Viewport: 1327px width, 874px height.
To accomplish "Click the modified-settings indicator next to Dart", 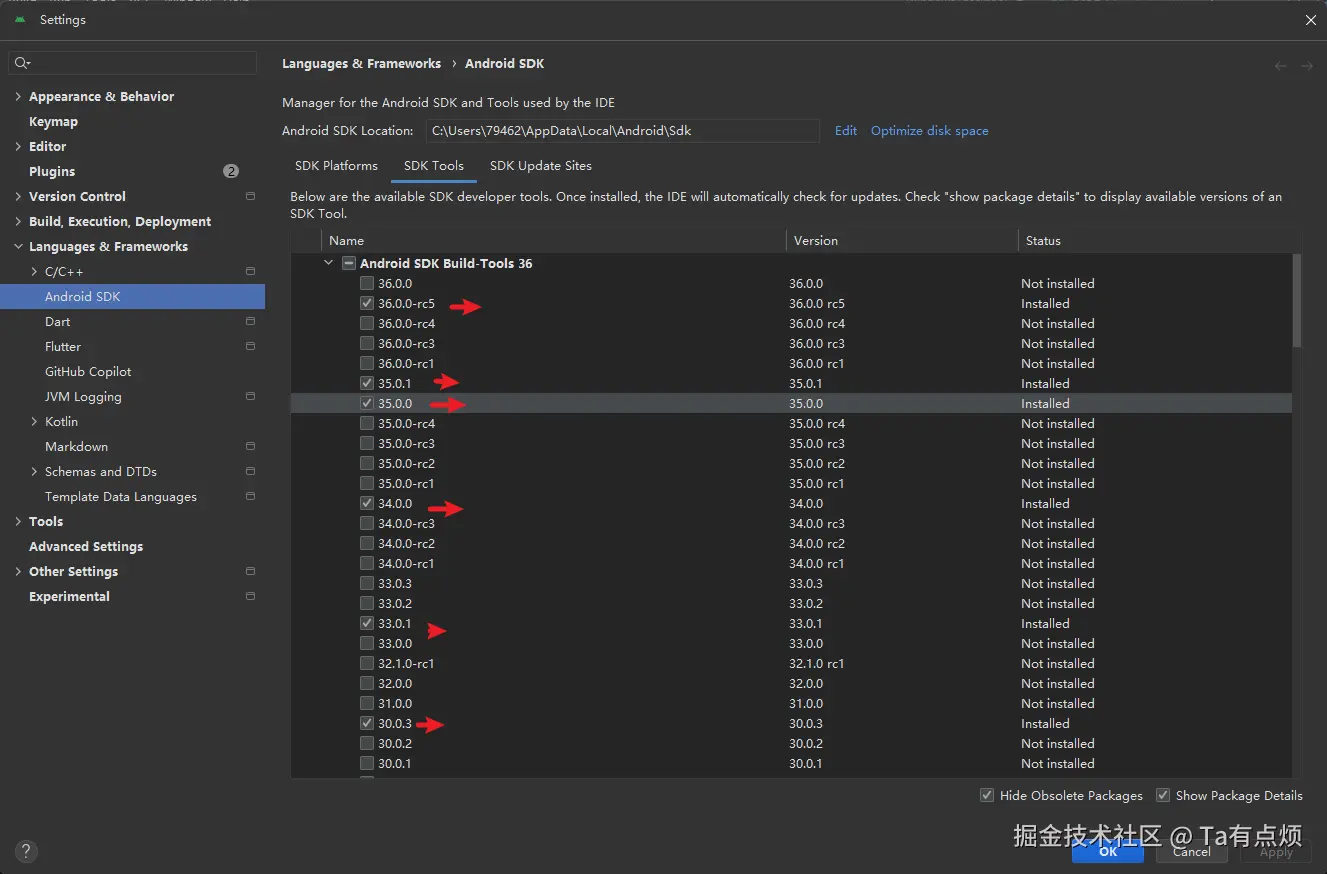I will pyautogui.click(x=248, y=321).
